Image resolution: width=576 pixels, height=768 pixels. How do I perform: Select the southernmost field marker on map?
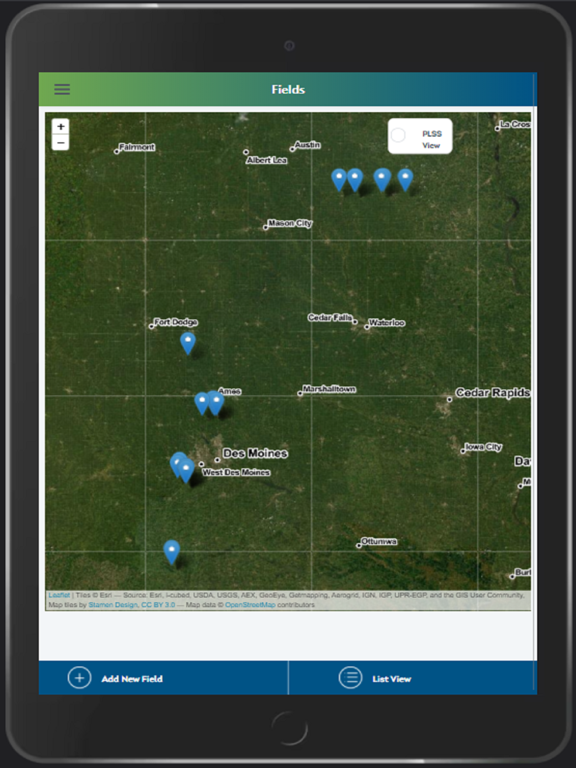(171, 552)
